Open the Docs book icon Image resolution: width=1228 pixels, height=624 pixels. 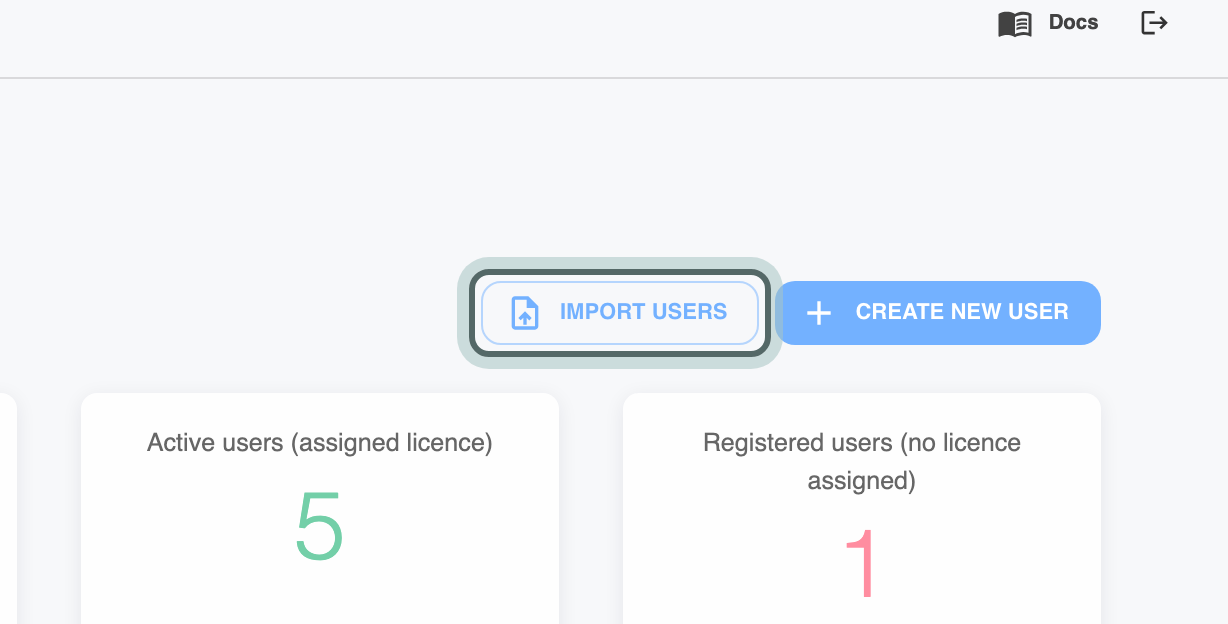1015,24
